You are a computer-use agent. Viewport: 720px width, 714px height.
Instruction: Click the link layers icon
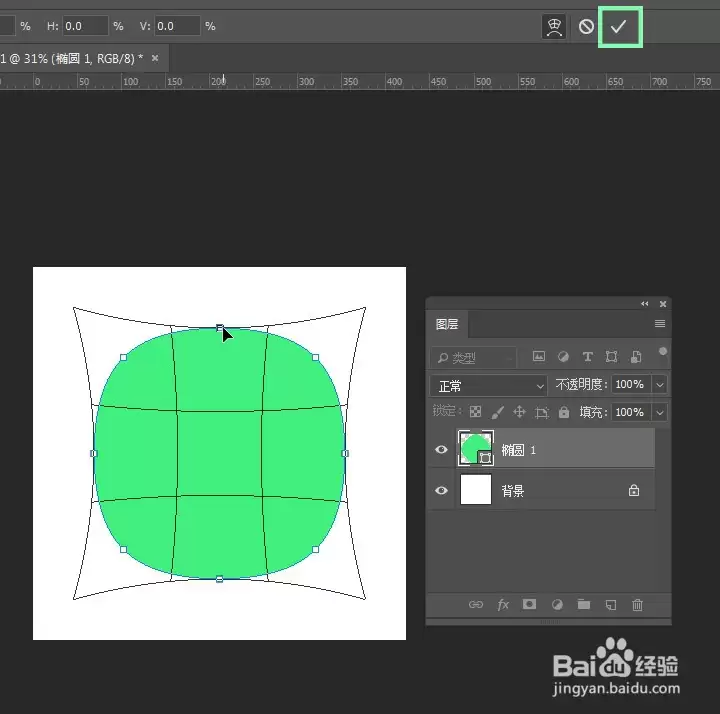(x=476, y=605)
